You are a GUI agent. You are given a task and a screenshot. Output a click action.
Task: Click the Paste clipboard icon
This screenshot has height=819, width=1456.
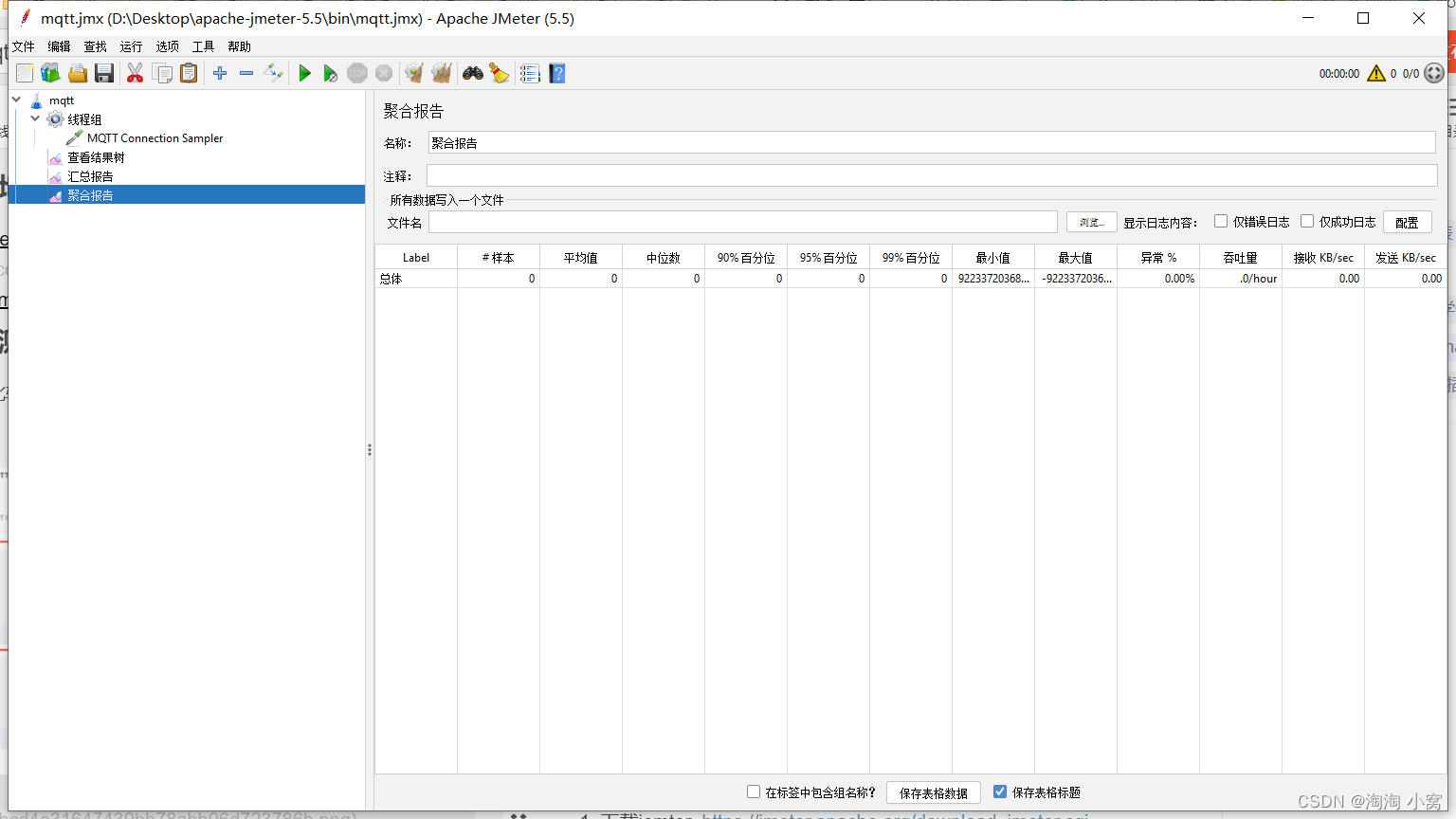(x=189, y=73)
